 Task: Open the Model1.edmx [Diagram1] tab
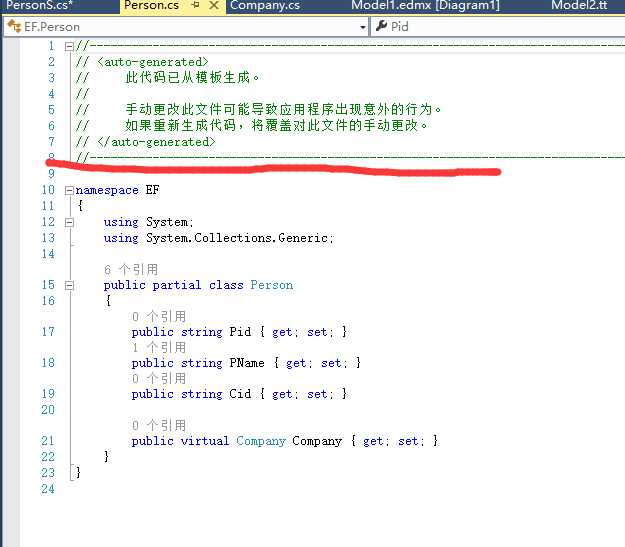425,6
